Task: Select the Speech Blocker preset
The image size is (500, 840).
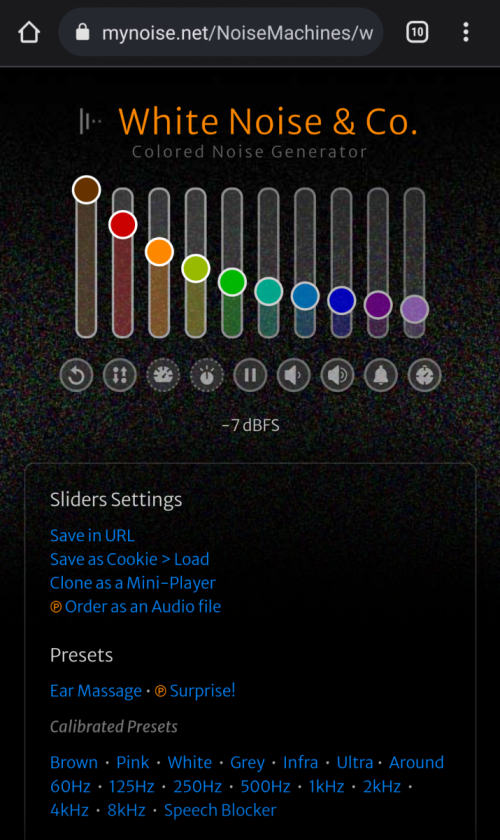Action: 220,810
